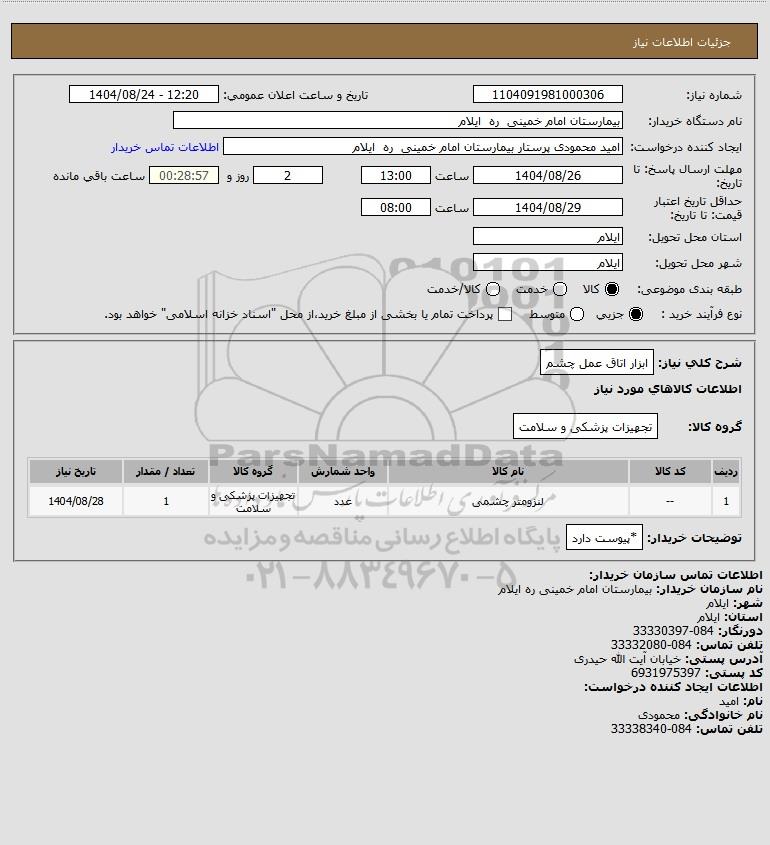Click the request creator name field
Screen dimensions: 770x845
point(423,147)
